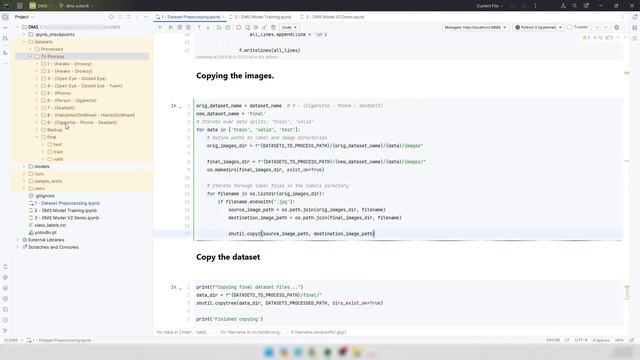Select Scratches and Consoles node

click(53, 247)
